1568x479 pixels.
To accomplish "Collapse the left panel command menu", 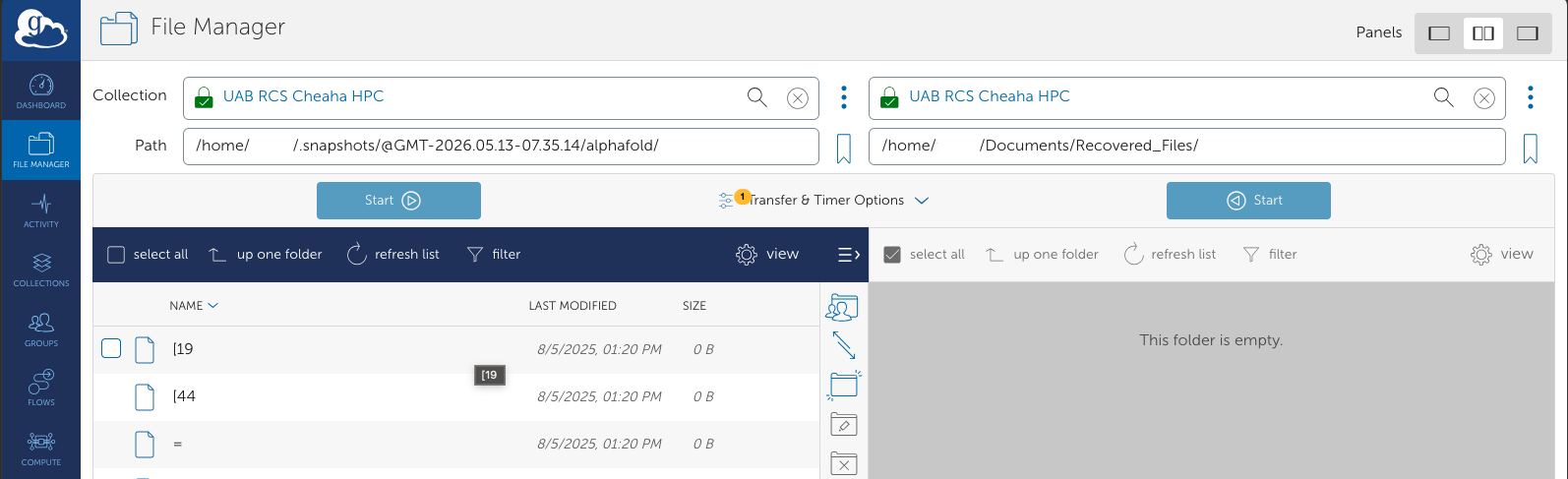I will click(x=848, y=255).
